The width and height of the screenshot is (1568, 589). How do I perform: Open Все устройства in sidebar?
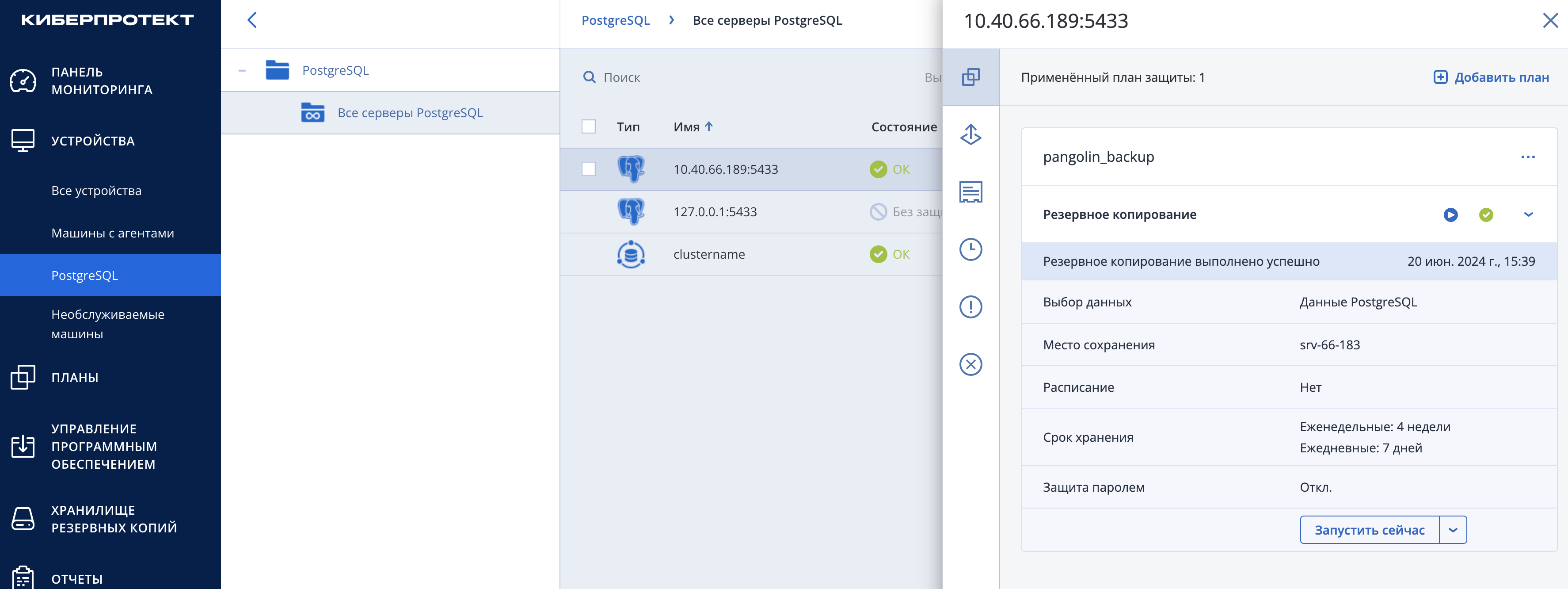[x=96, y=191]
